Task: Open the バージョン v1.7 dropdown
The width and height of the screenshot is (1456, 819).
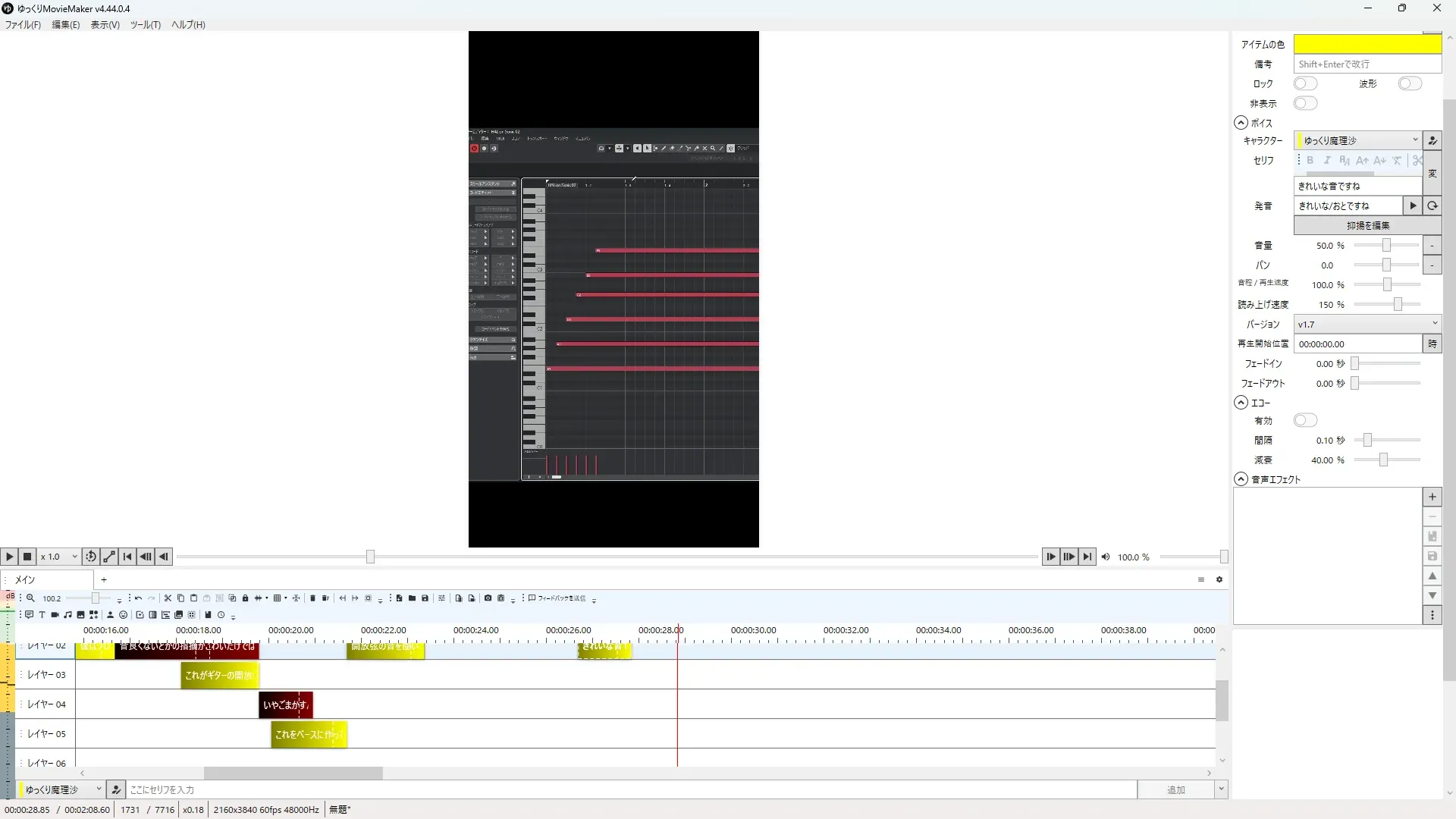Action: (1367, 324)
